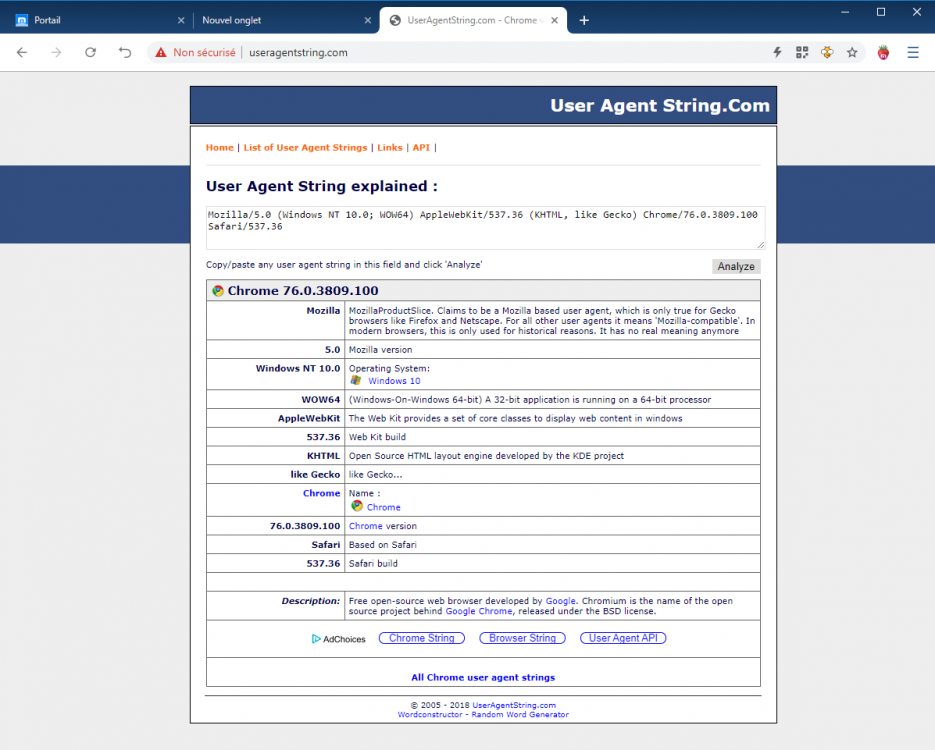The height and width of the screenshot is (750, 935).
Task: Bookmark the page with the star icon
Action: 852,52
